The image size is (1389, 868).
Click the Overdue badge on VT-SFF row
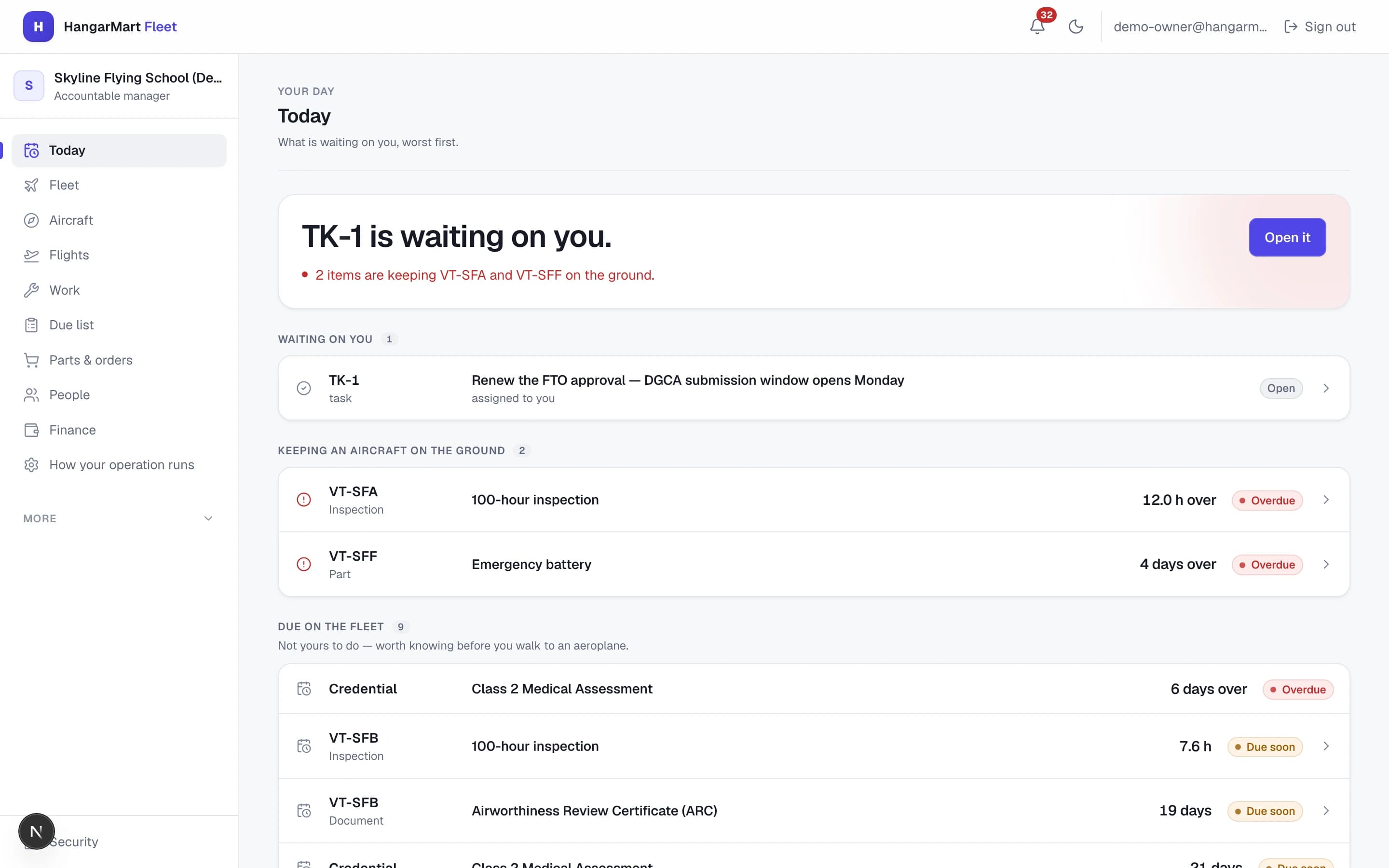point(1267,565)
